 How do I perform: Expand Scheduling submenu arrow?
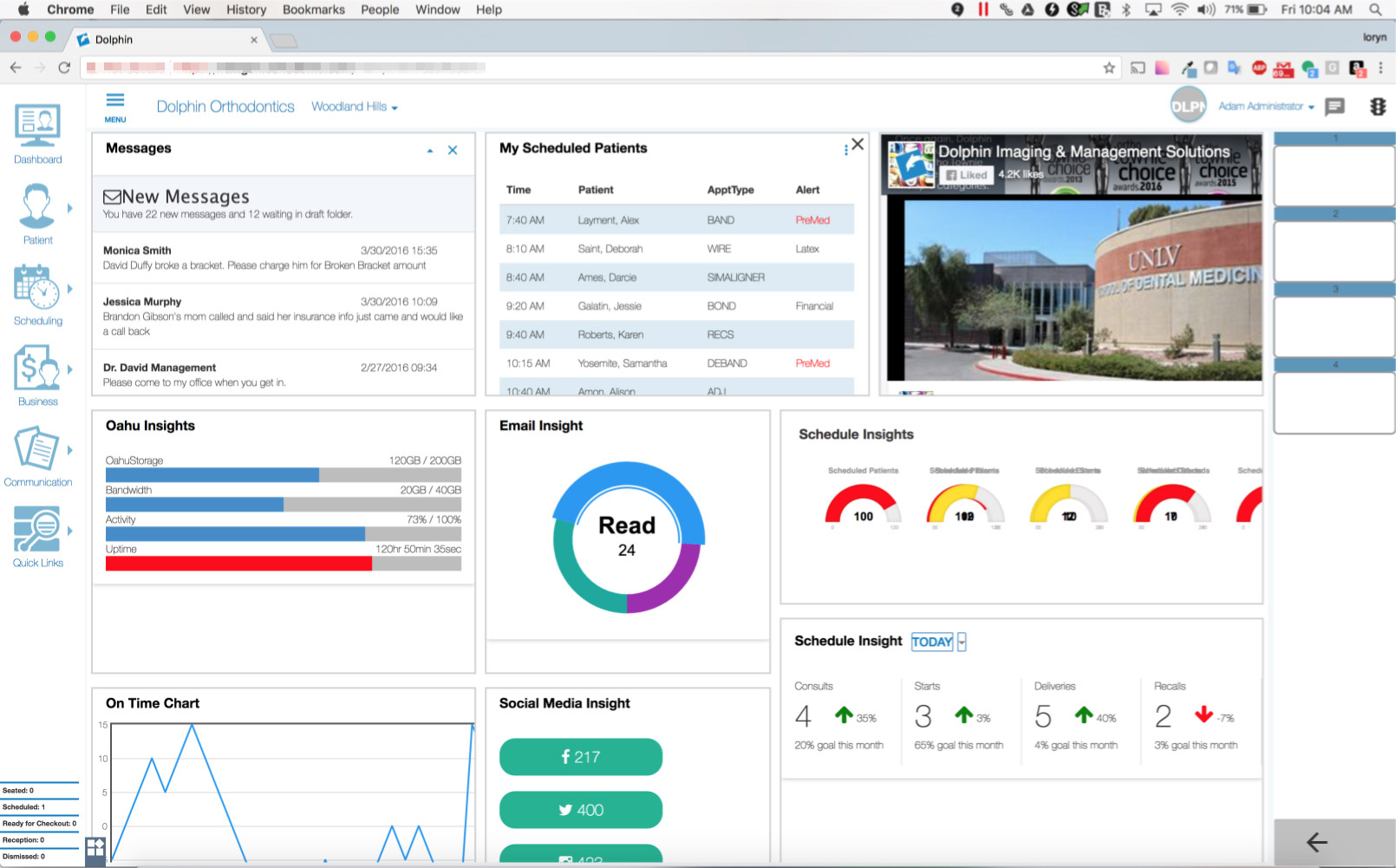click(70, 289)
